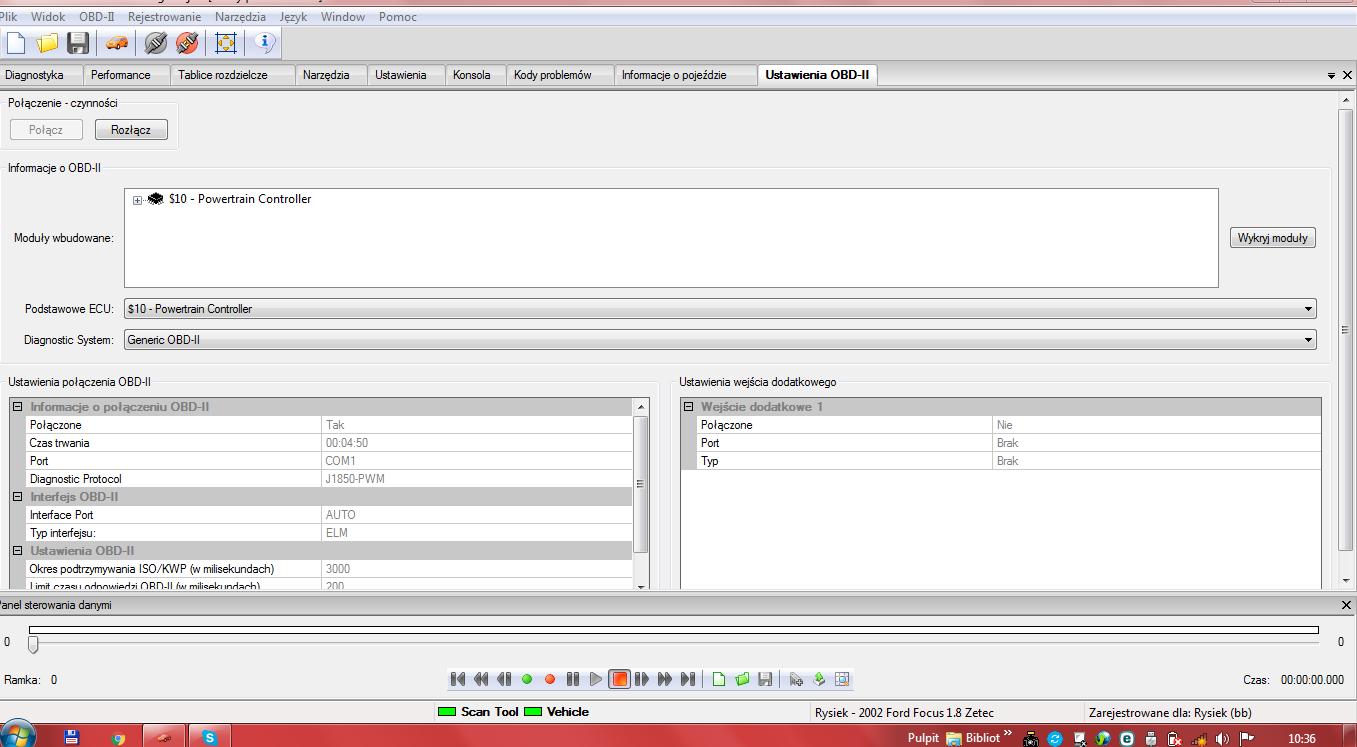The height and width of the screenshot is (747, 1357).
Task: Click the Windows Start button
Action: pos(17,735)
